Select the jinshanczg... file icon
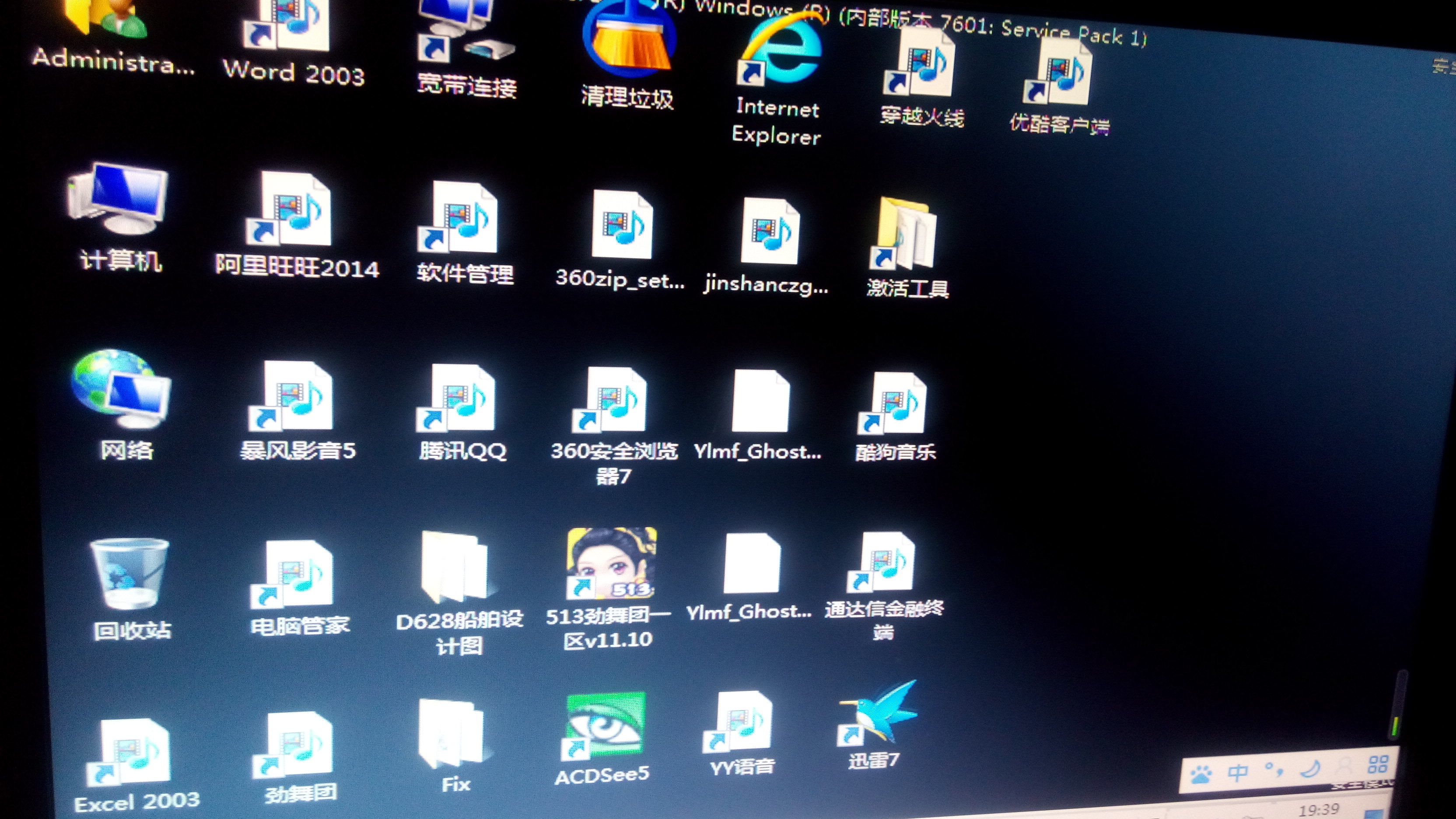1456x819 pixels. click(770, 232)
